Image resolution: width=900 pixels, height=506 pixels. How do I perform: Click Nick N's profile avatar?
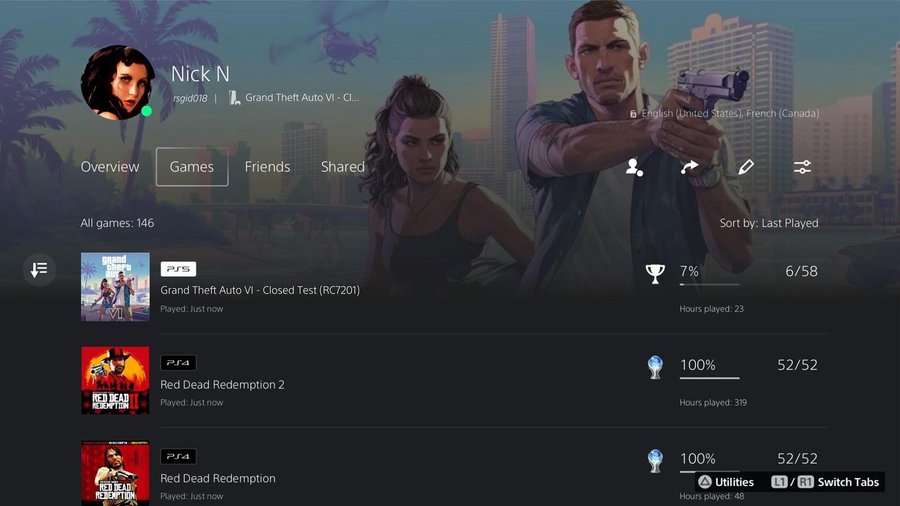coord(118,83)
